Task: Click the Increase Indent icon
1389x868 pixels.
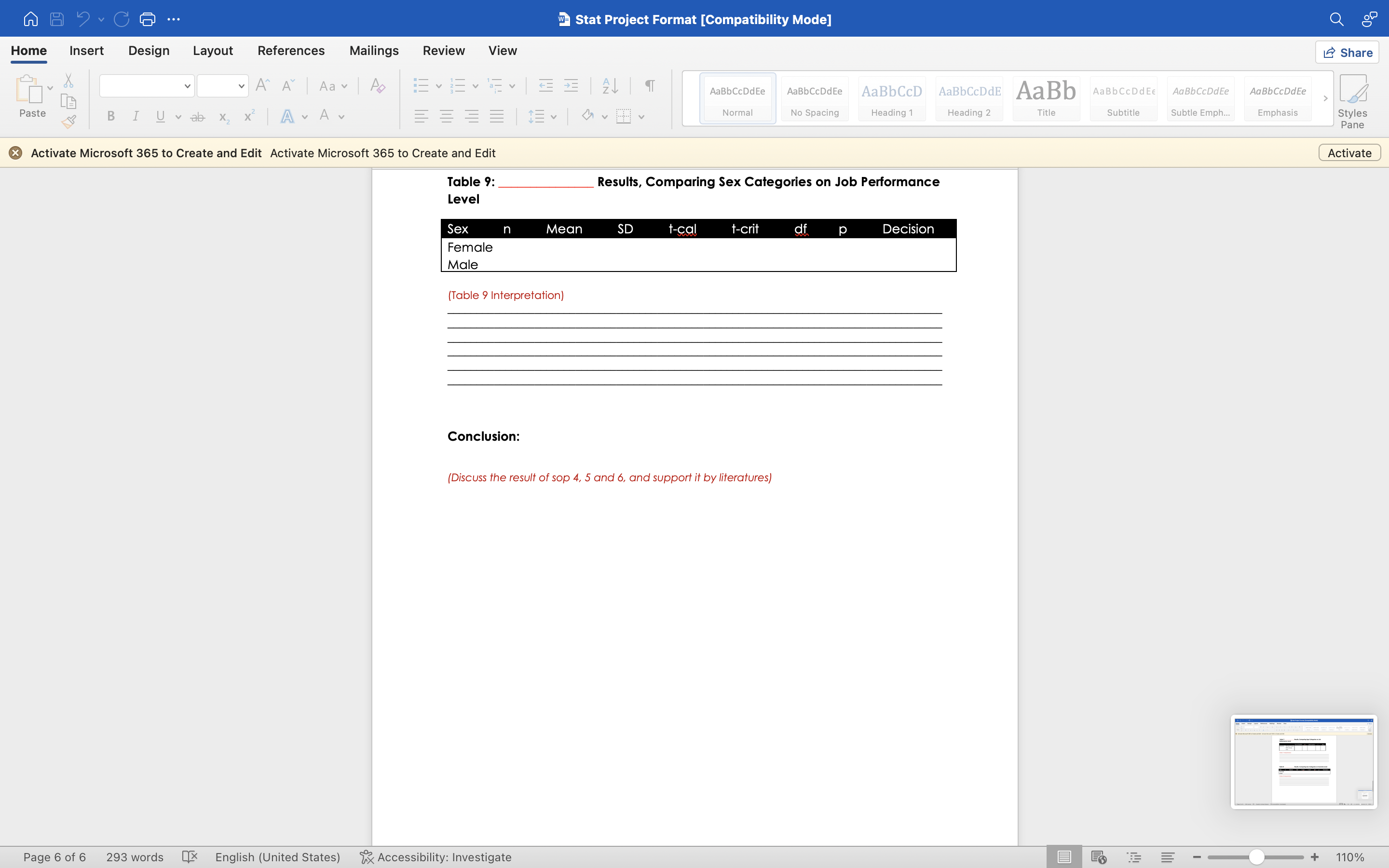Action: click(571, 86)
